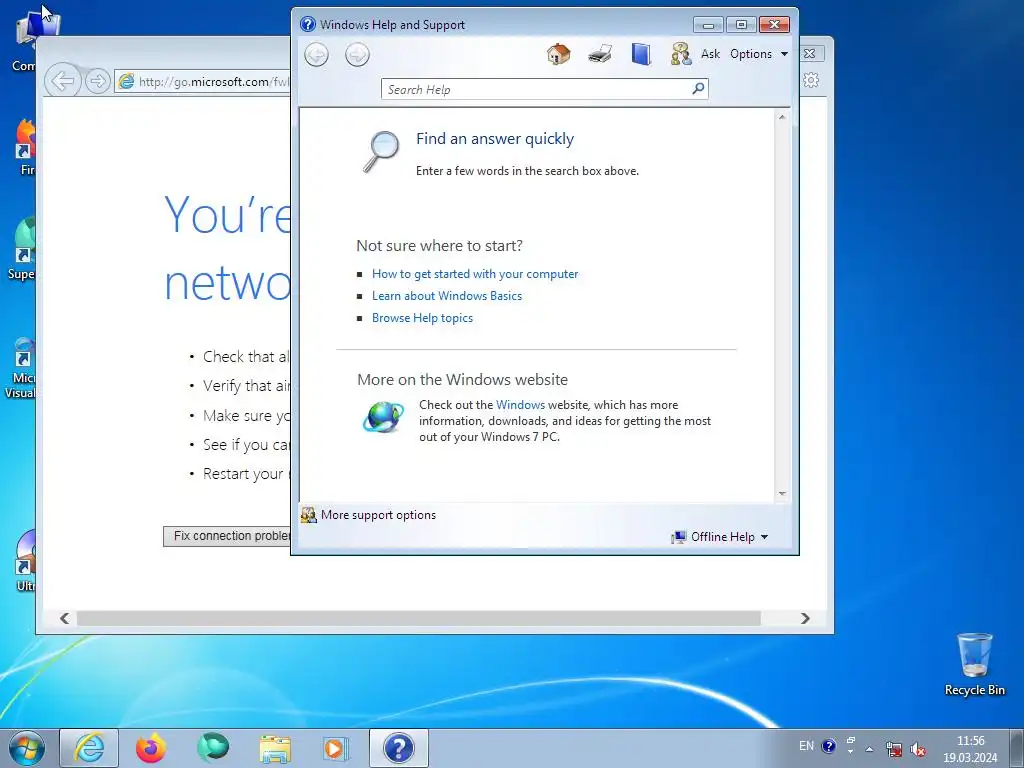
Task: Click the help icon in language bar
Action: pos(829,746)
